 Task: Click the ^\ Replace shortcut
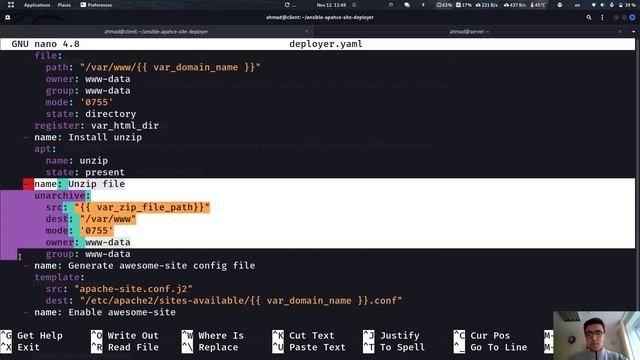coord(210,347)
